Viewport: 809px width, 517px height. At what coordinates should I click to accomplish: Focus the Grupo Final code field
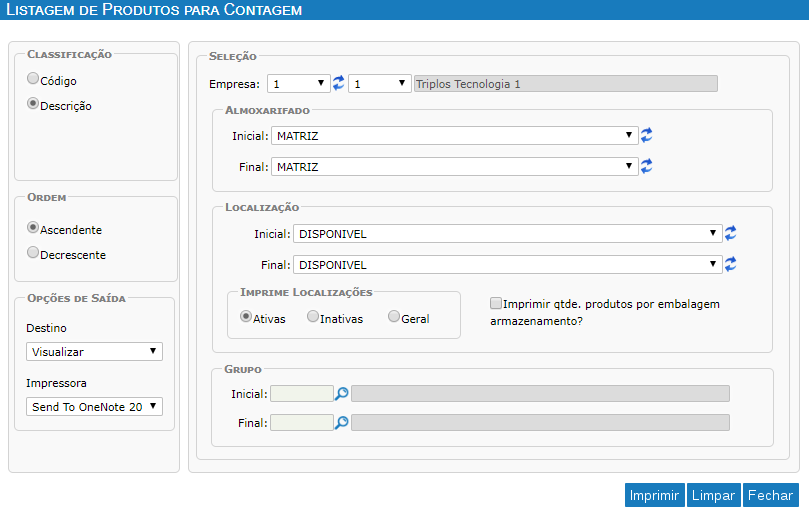tap(302, 423)
